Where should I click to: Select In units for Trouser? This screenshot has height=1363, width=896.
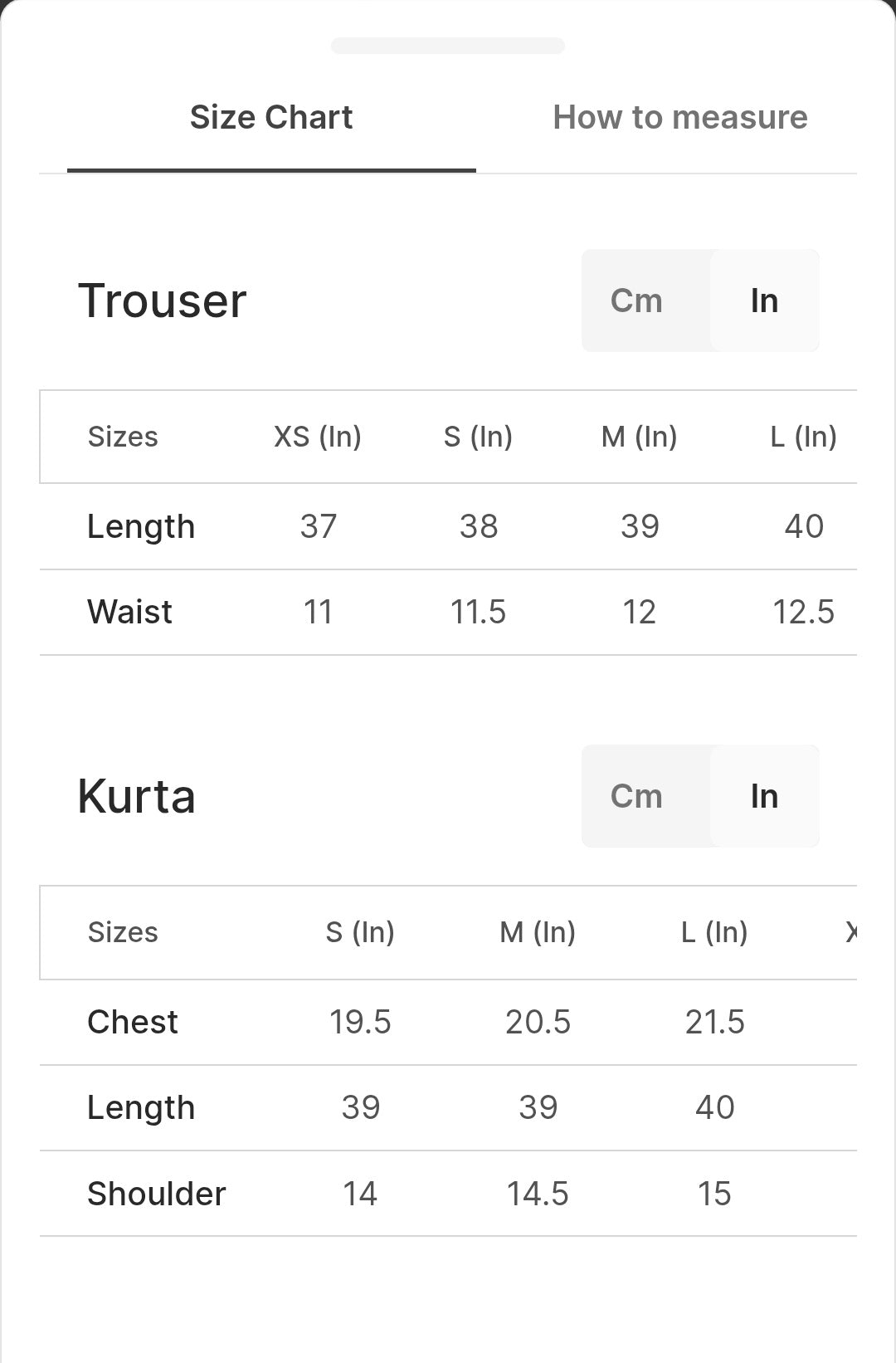point(764,300)
